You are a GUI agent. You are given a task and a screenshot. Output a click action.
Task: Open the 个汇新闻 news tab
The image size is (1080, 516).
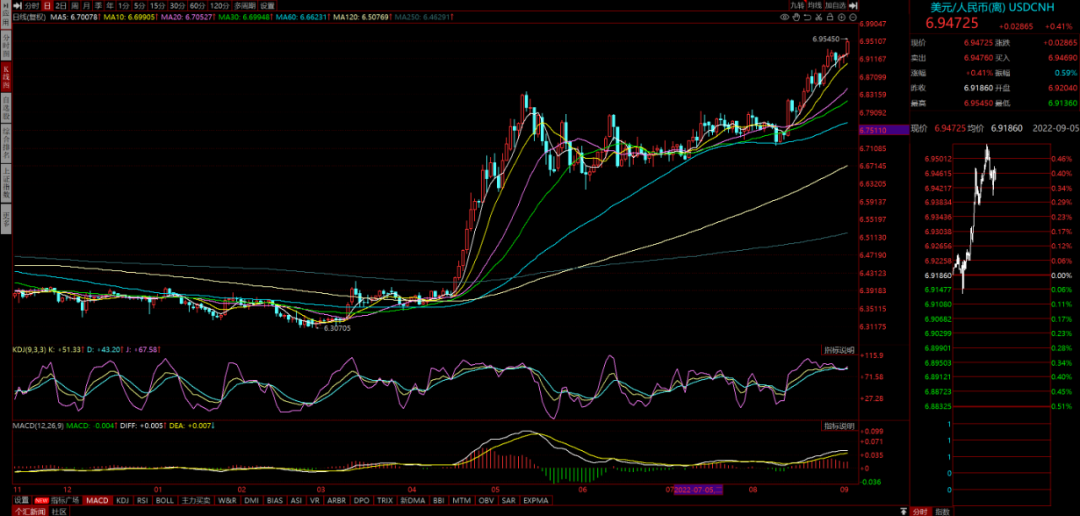pos(30,511)
